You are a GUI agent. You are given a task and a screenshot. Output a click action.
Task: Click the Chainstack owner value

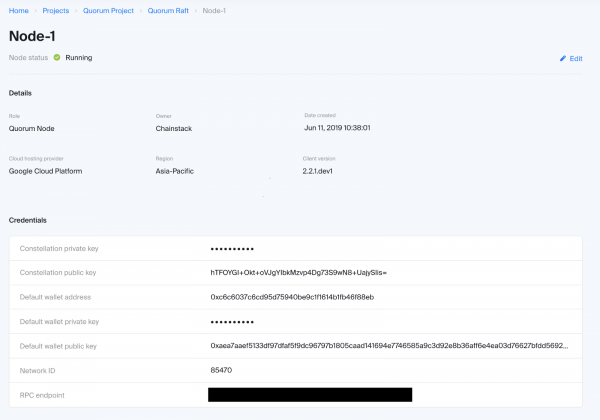tap(175, 128)
